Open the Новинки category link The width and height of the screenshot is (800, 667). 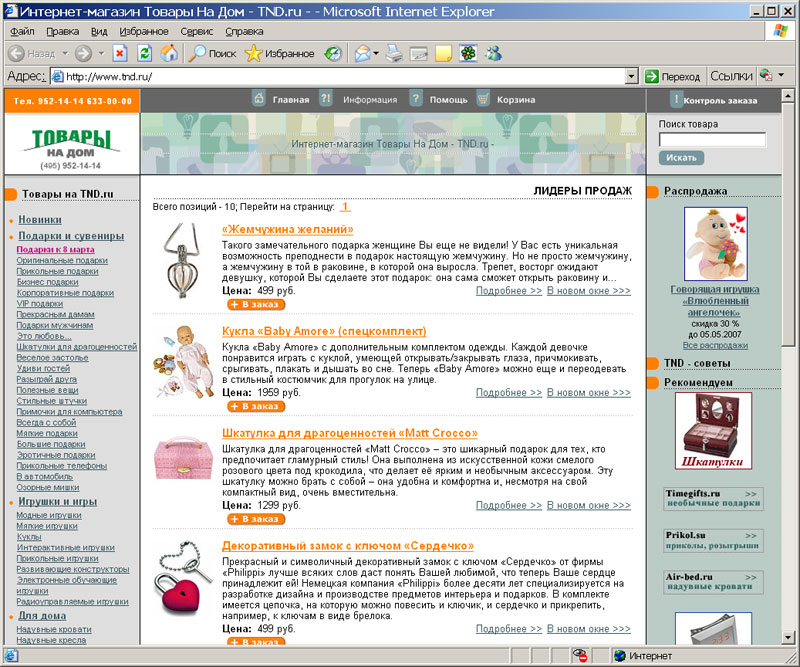40,219
